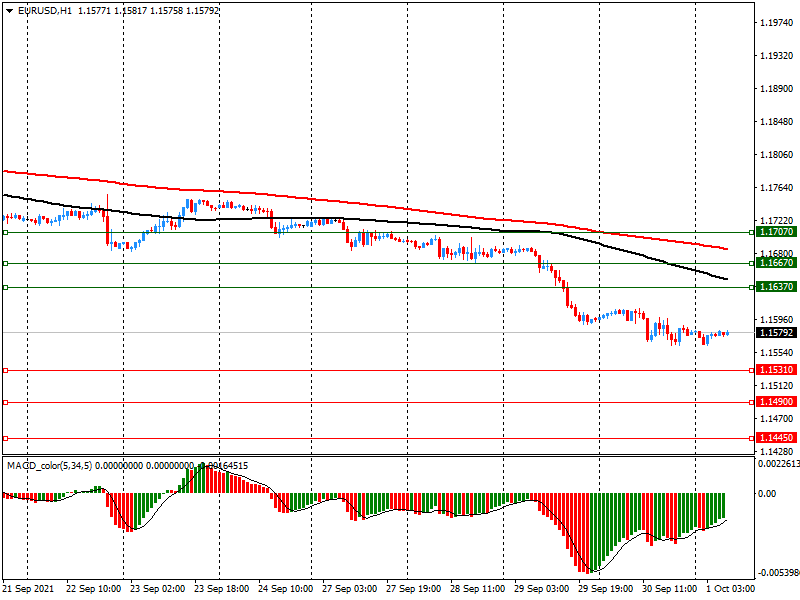Select the green 1.17070 price level tag
The width and height of the screenshot is (800, 600).
click(776, 232)
